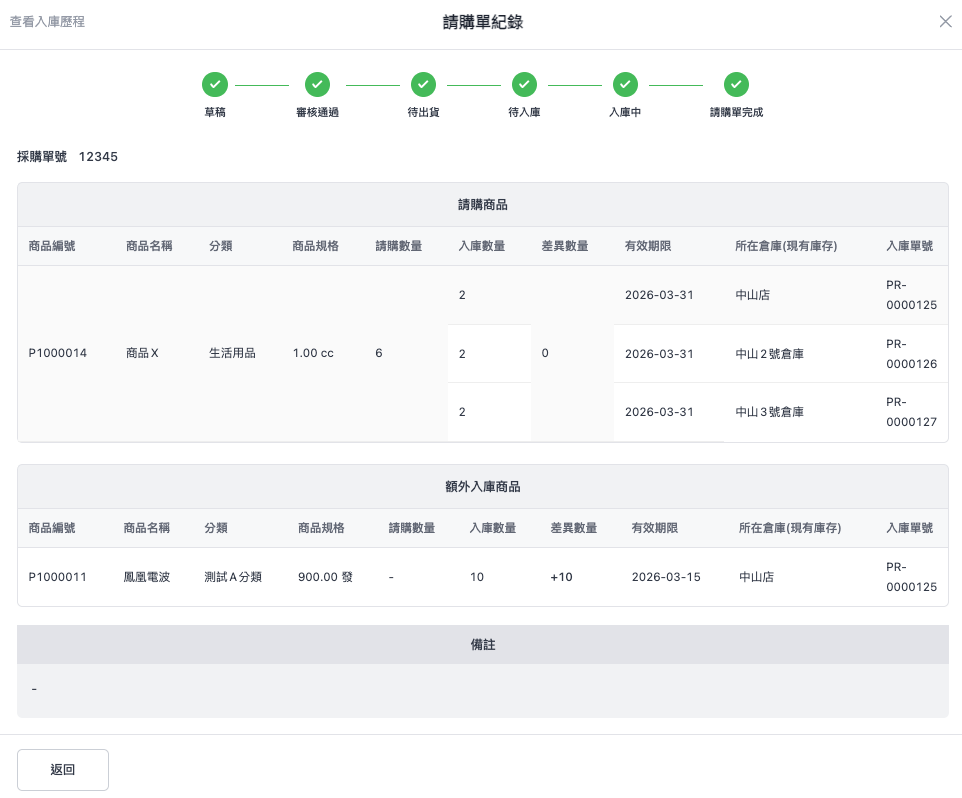
Task: Select product code P1000011
Action: point(57,577)
